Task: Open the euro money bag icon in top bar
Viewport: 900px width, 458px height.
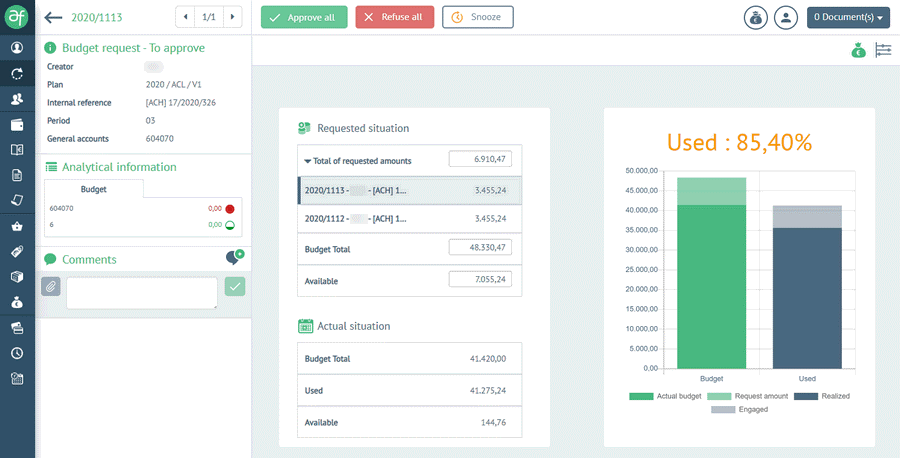Action: coord(758,18)
